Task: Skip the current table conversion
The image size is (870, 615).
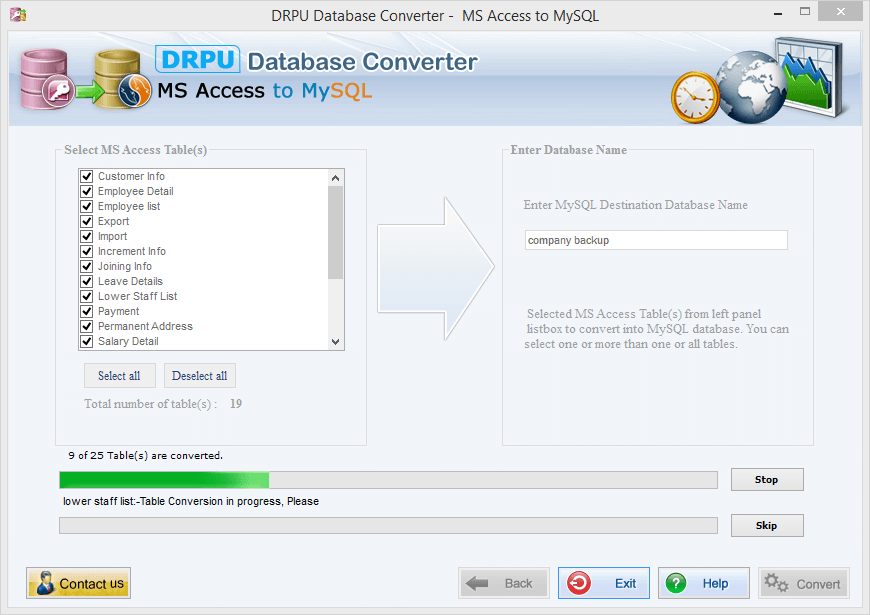Action: click(767, 526)
